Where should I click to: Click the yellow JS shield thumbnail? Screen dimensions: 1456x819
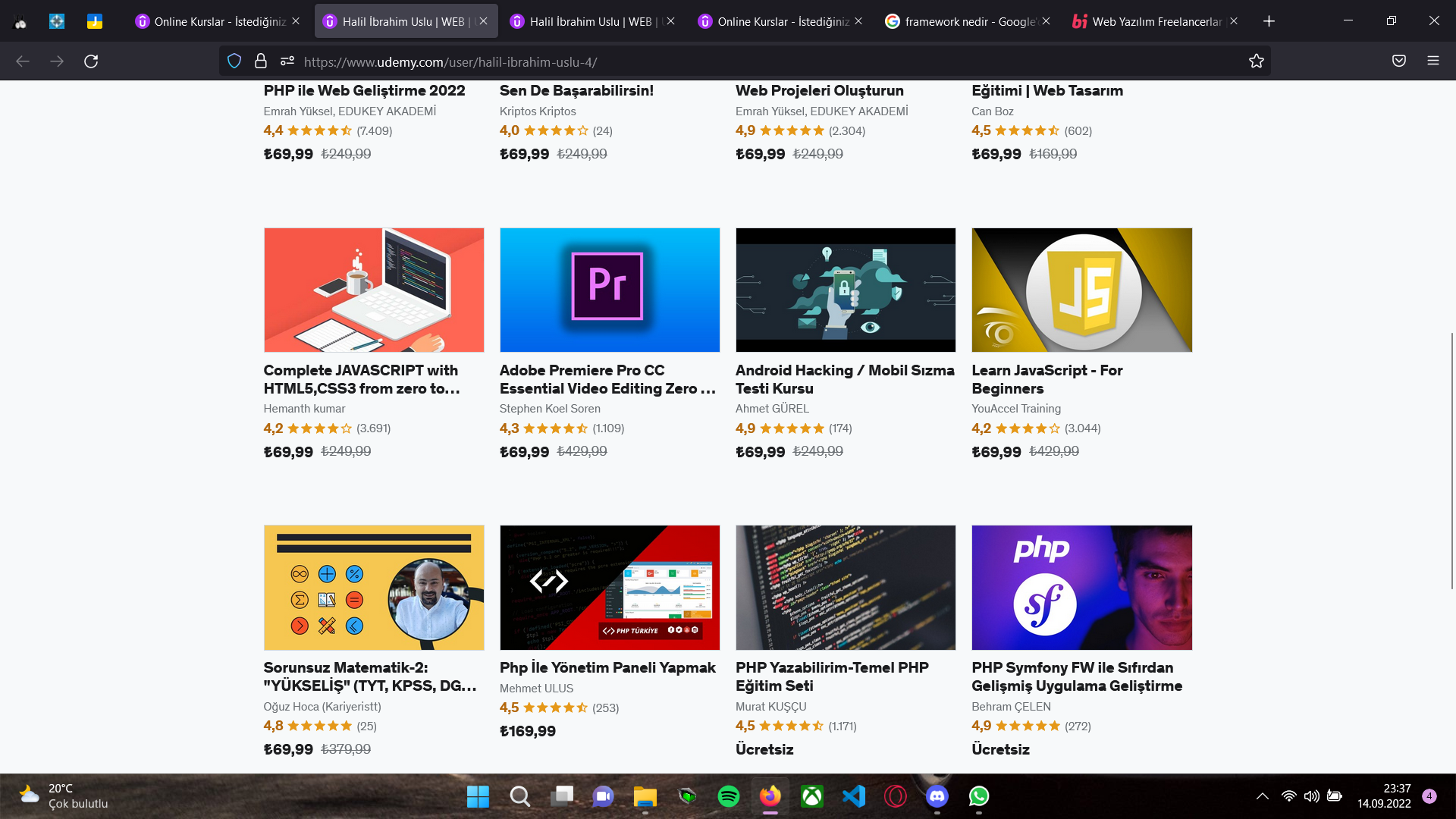1082,290
